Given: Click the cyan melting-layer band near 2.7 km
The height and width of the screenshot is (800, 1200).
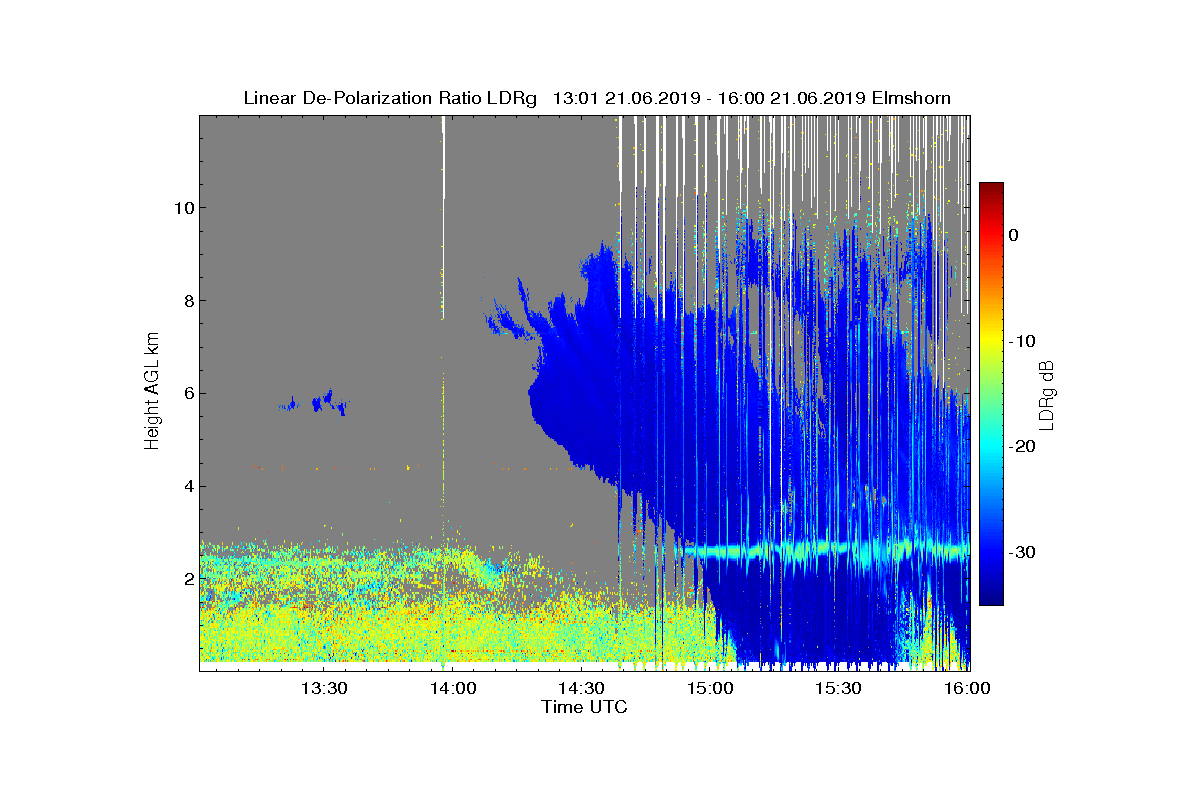Looking at the screenshot, I should click(x=825, y=549).
